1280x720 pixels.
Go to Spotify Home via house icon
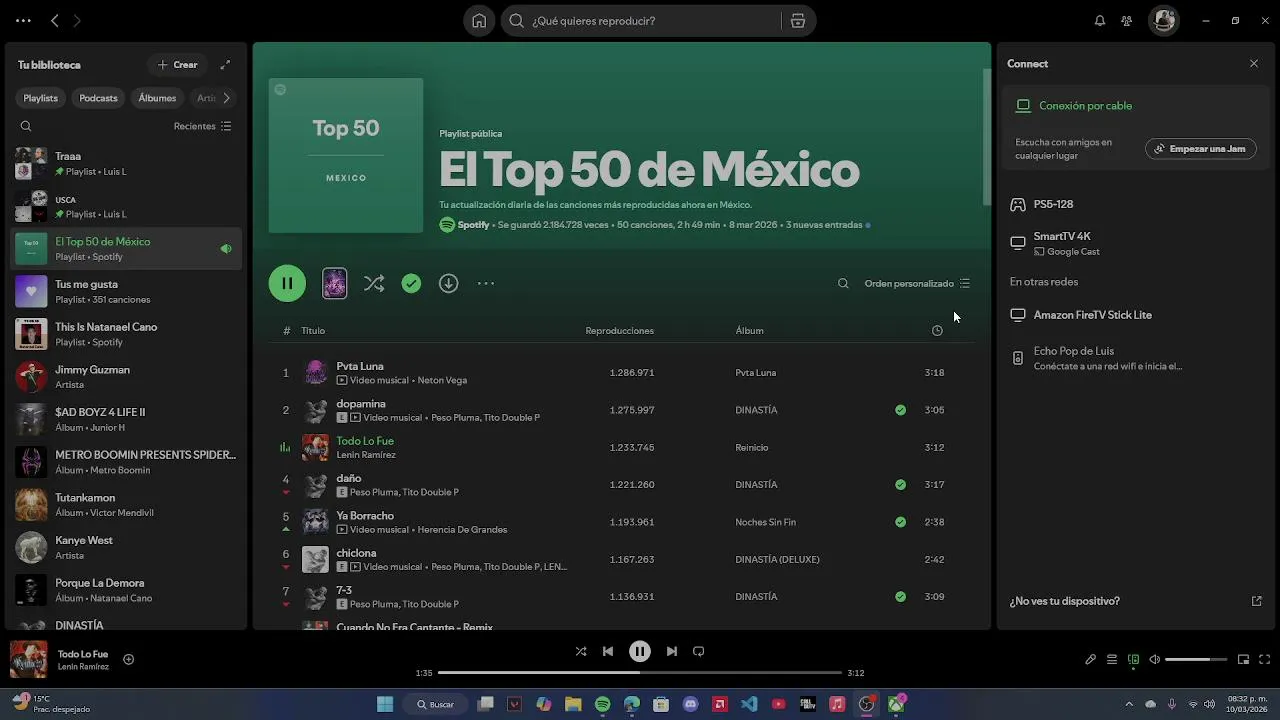tap(479, 21)
